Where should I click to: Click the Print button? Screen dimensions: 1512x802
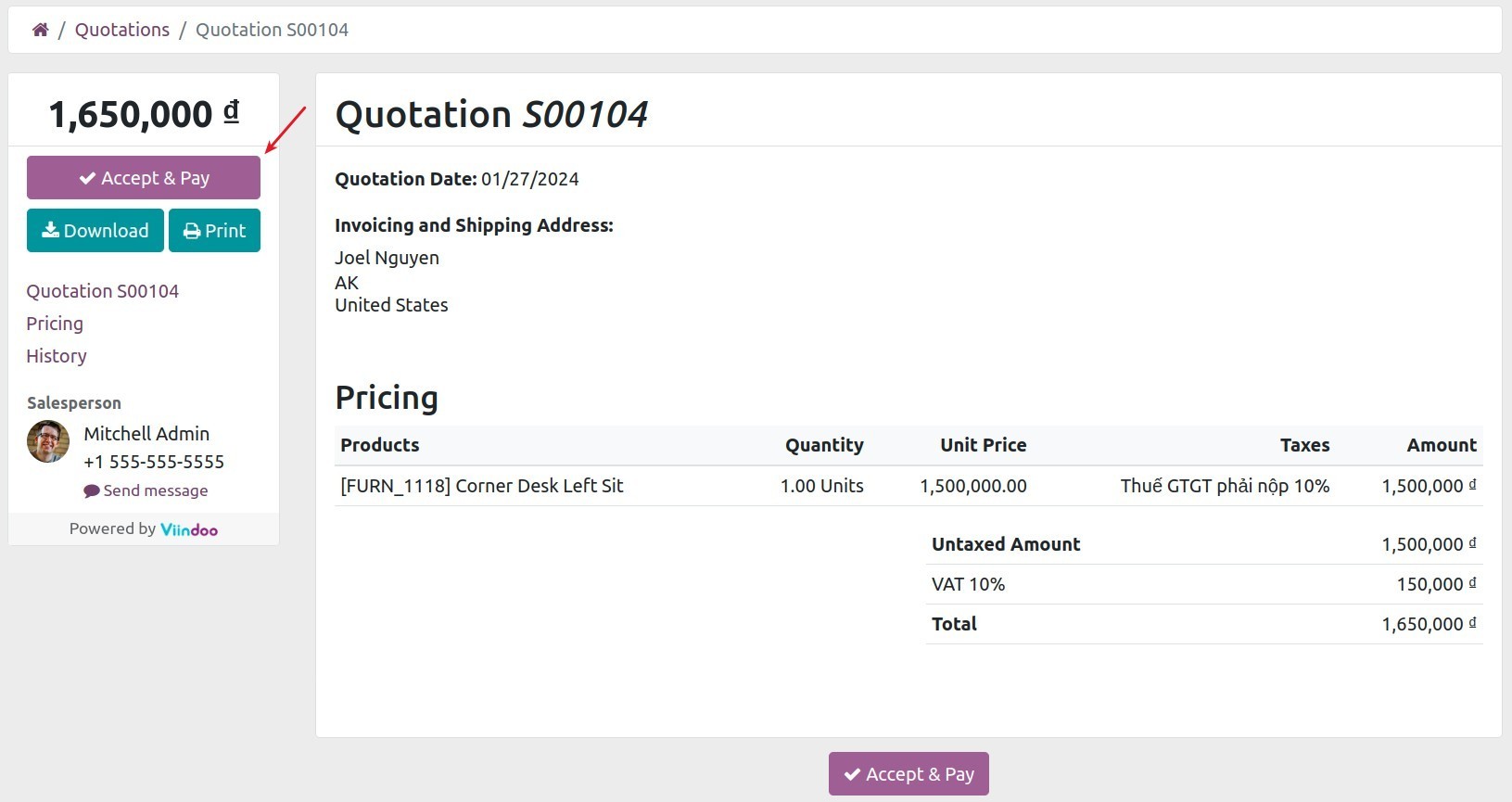click(x=214, y=230)
